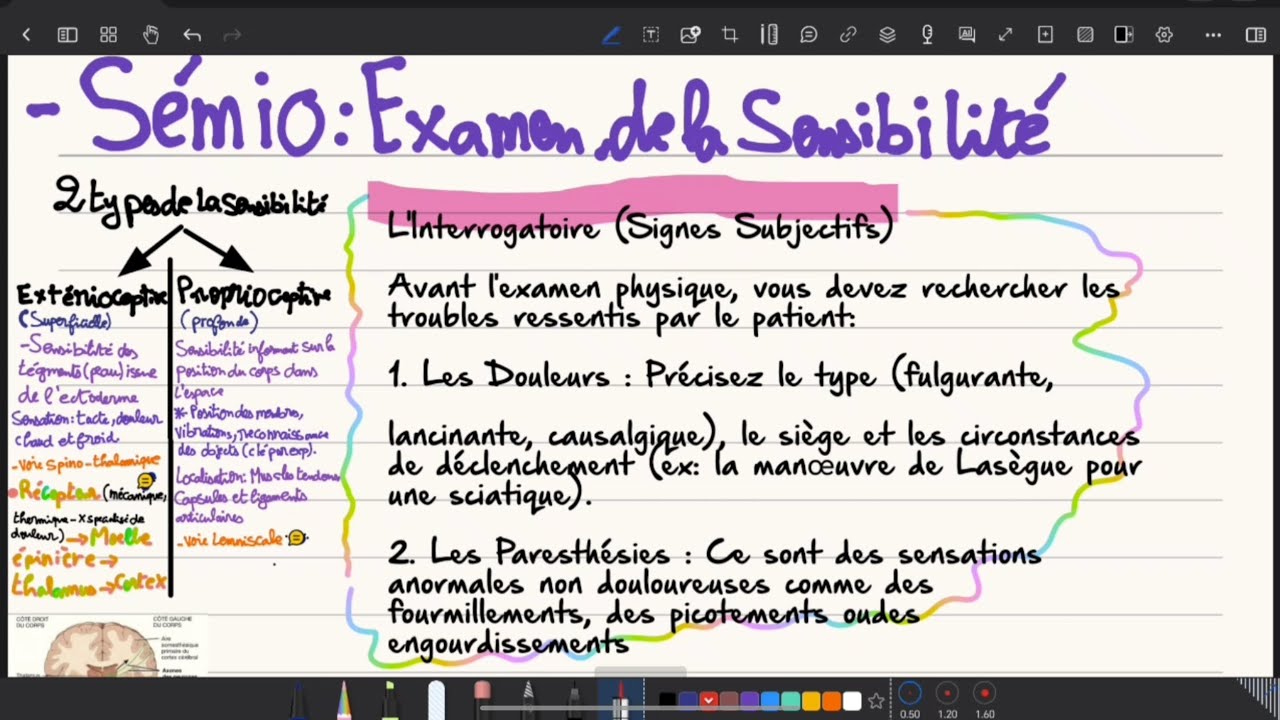
Task: Open the note icon beside Récepteur
Action: [x=145, y=481]
